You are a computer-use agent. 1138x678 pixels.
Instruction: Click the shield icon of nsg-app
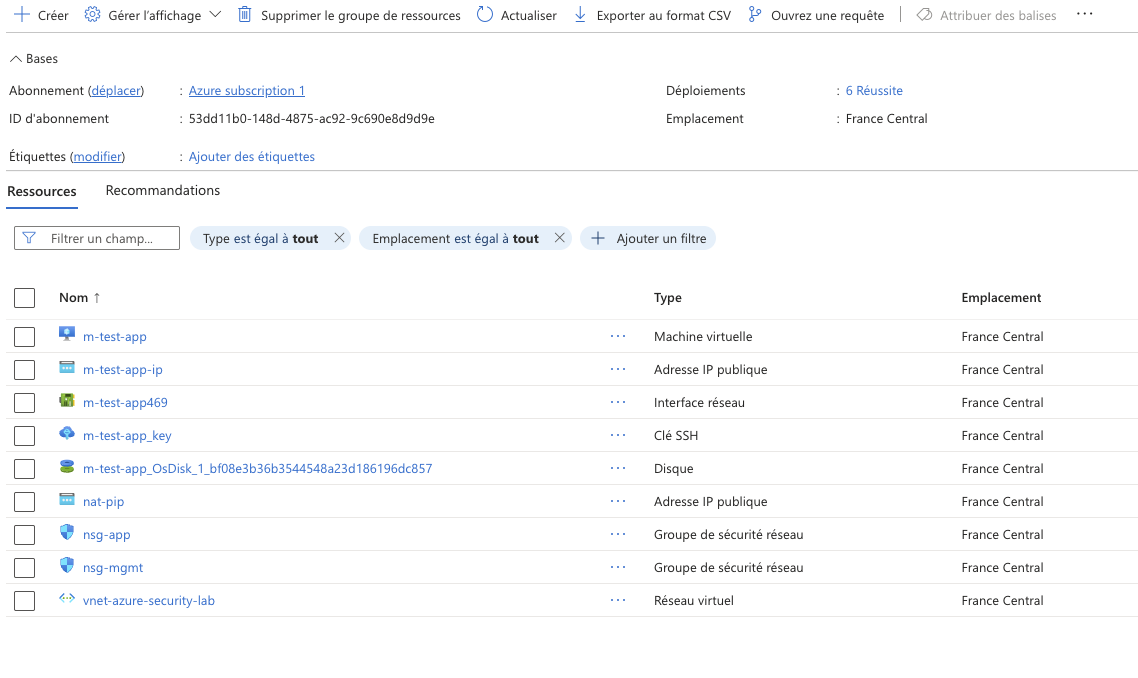click(x=67, y=532)
